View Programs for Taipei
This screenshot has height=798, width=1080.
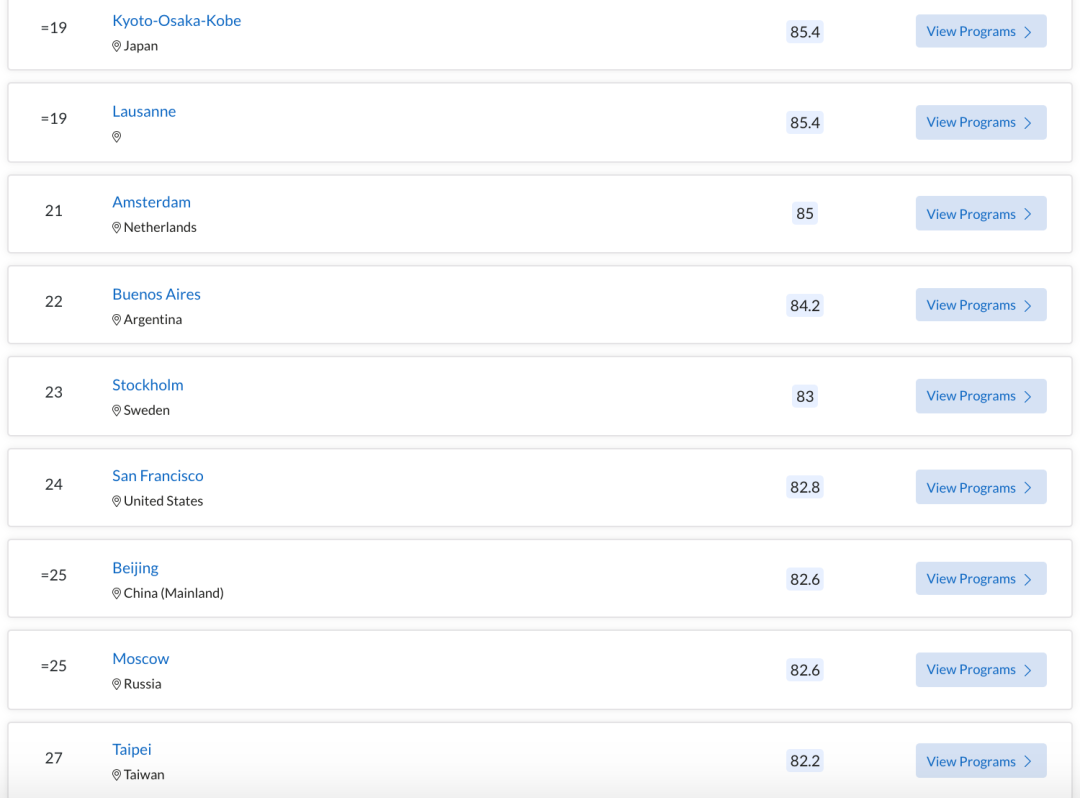click(981, 762)
